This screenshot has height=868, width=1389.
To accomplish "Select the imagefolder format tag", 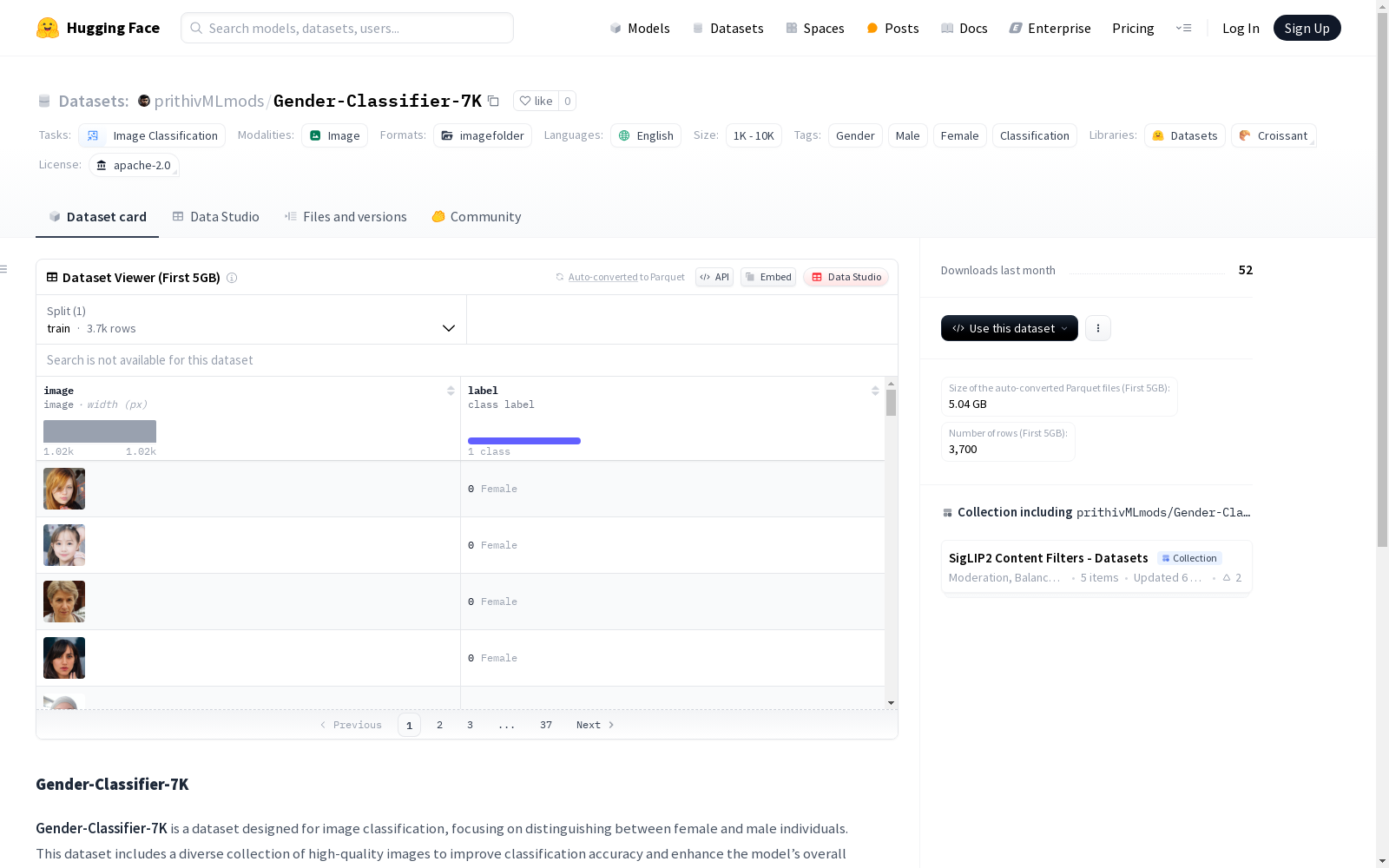I will click(483, 135).
